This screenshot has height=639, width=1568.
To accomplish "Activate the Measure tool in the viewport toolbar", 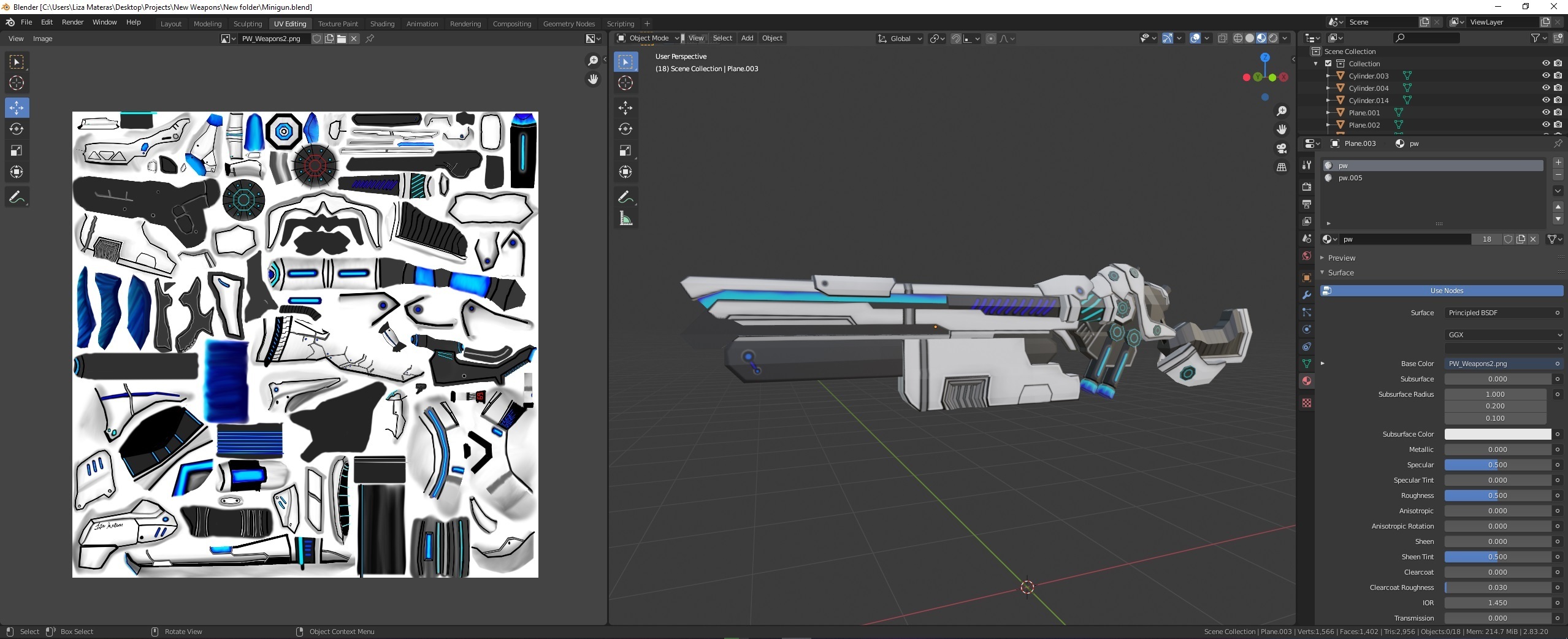I will (x=625, y=218).
